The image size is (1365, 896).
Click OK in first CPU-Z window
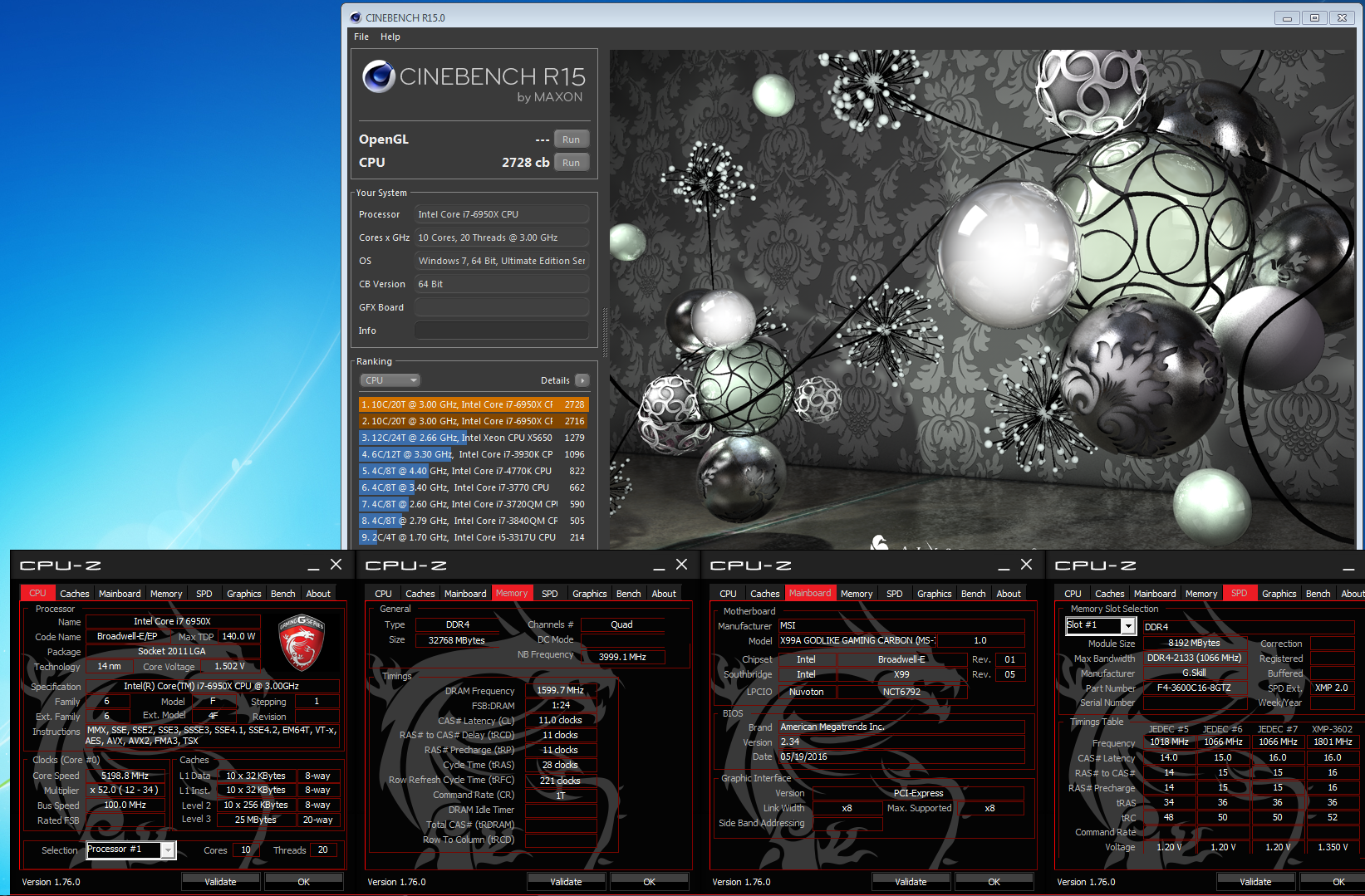click(x=304, y=882)
